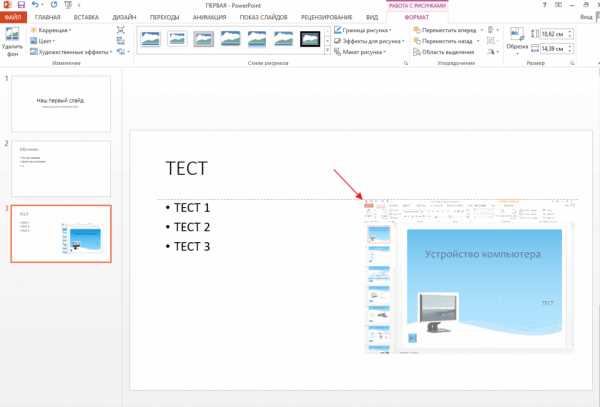Open Эффекты для рисунка dropdown
600x407 pixels.
(x=369, y=41)
